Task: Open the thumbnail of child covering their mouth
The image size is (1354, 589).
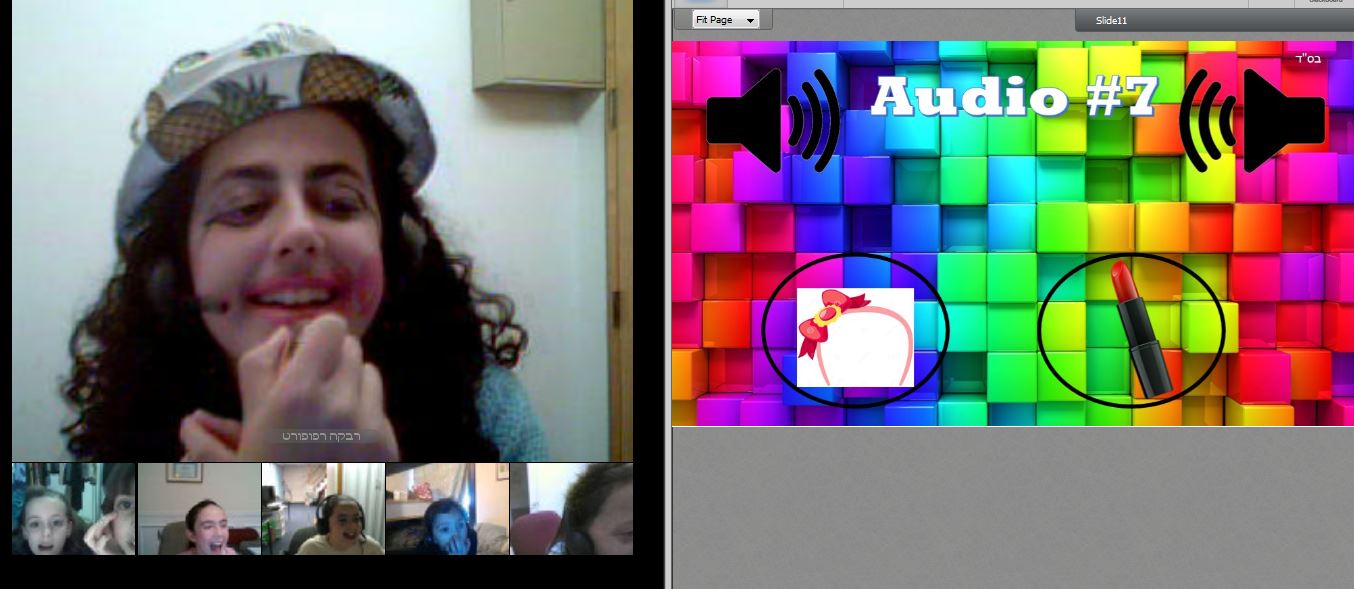Action: click(x=446, y=509)
